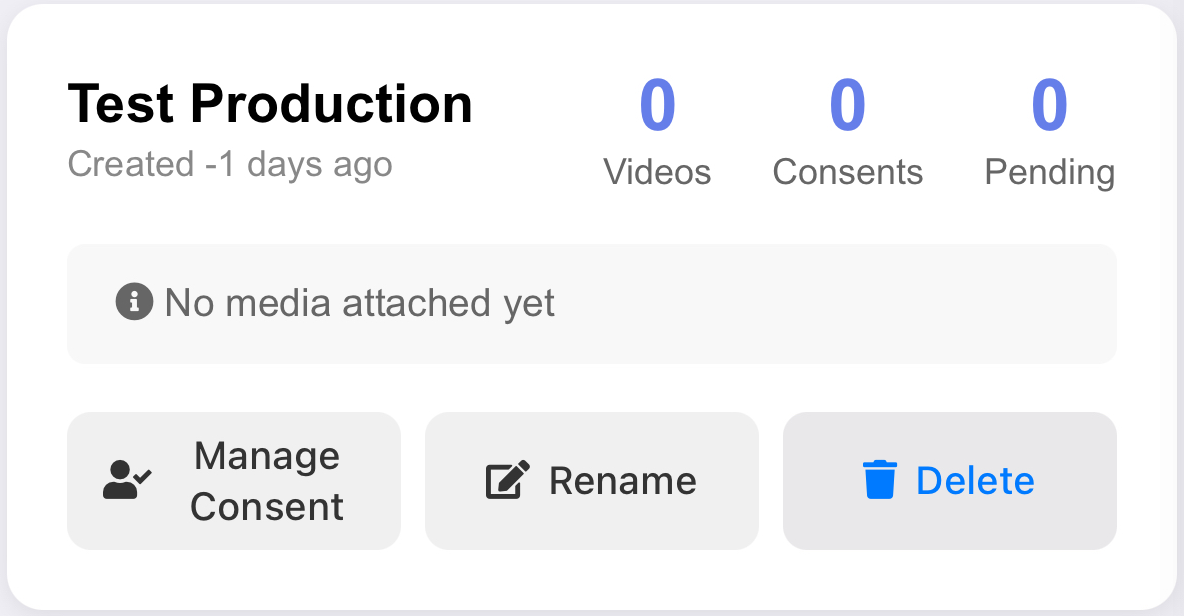The image size is (1184, 616).
Task: Click the info circle icon in media notice
Action: (x=134, y=301)
